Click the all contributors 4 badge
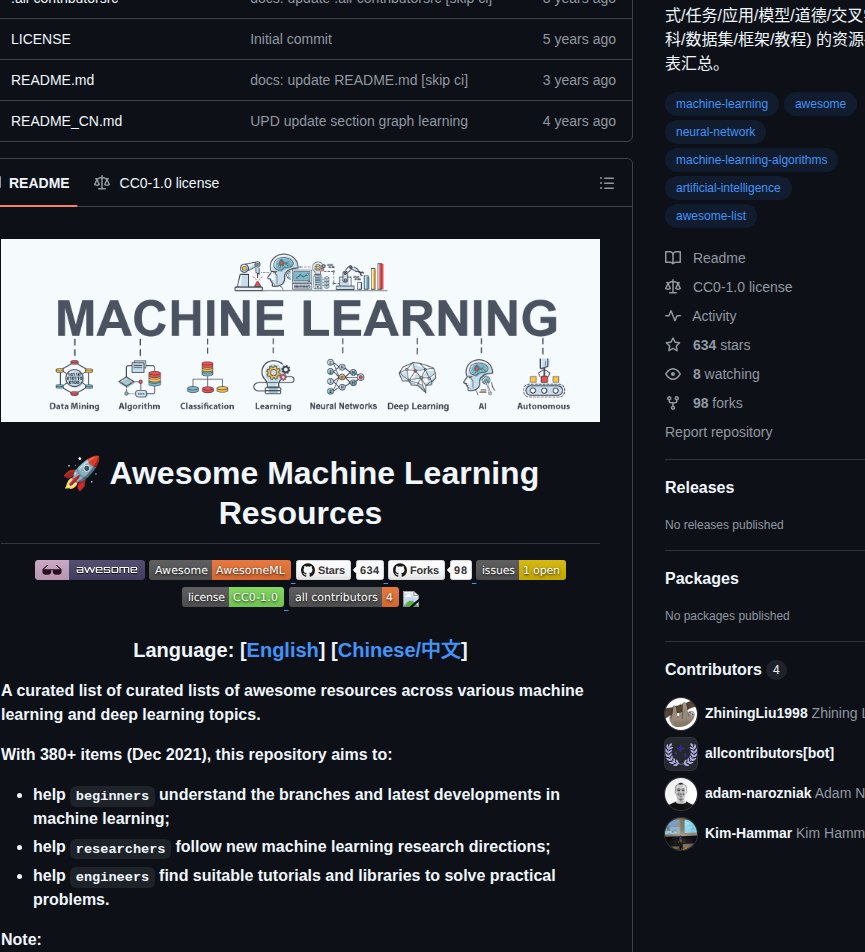Screen dimensions: 865x952 (344, 597)
